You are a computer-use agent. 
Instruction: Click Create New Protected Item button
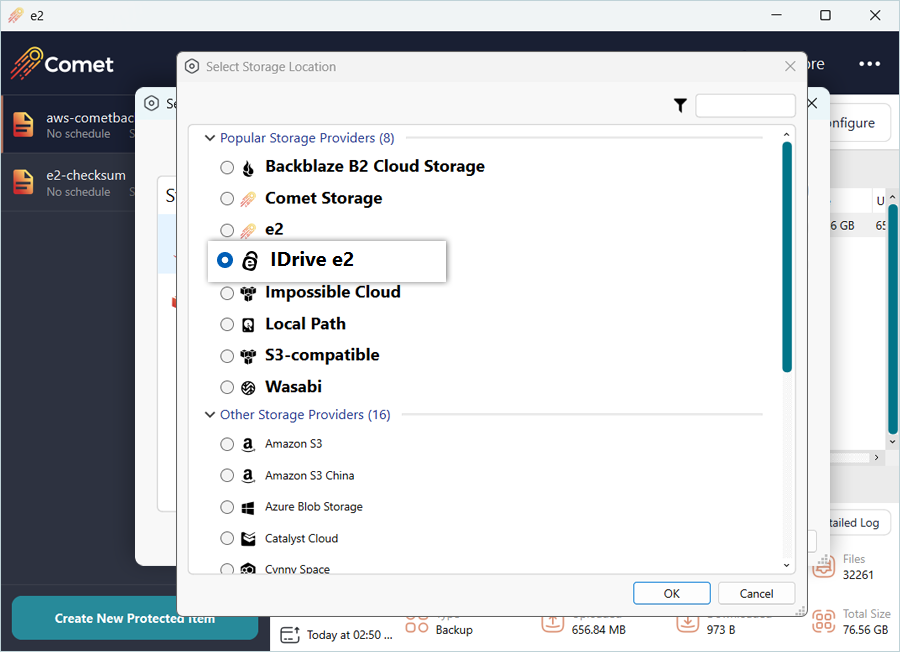tap(134, 618)
